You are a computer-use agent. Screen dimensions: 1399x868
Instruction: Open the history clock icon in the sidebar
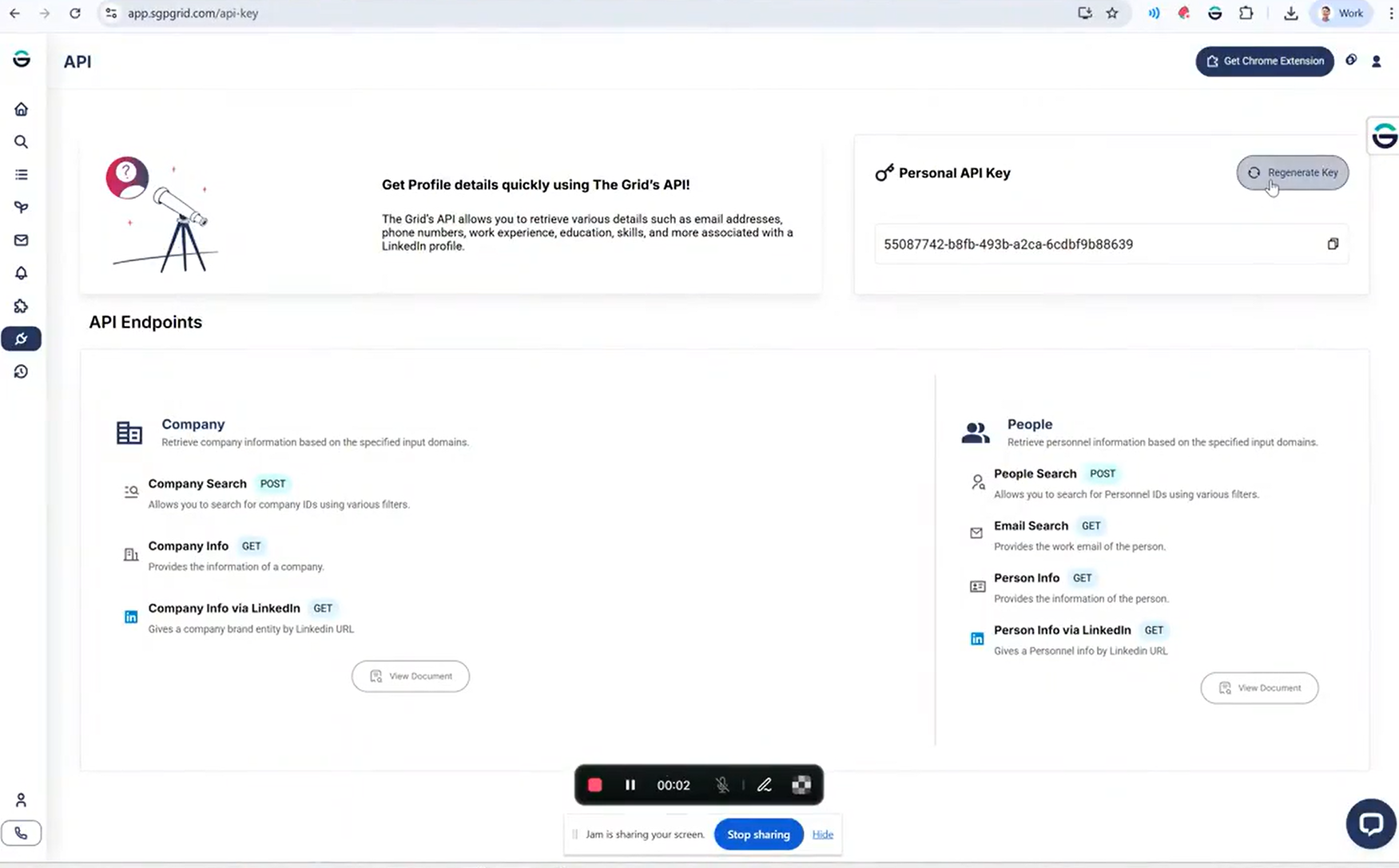pyautogui.click(x=22, y=371)
